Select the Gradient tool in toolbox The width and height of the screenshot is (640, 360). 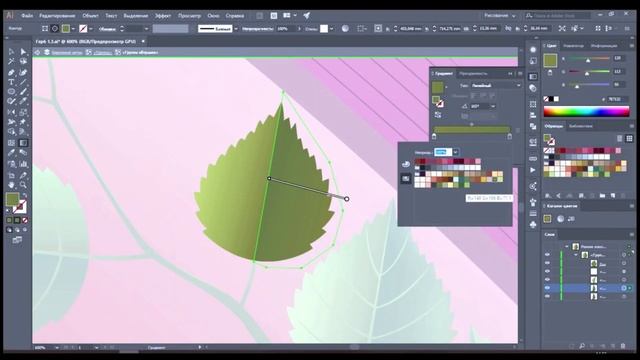23,143
